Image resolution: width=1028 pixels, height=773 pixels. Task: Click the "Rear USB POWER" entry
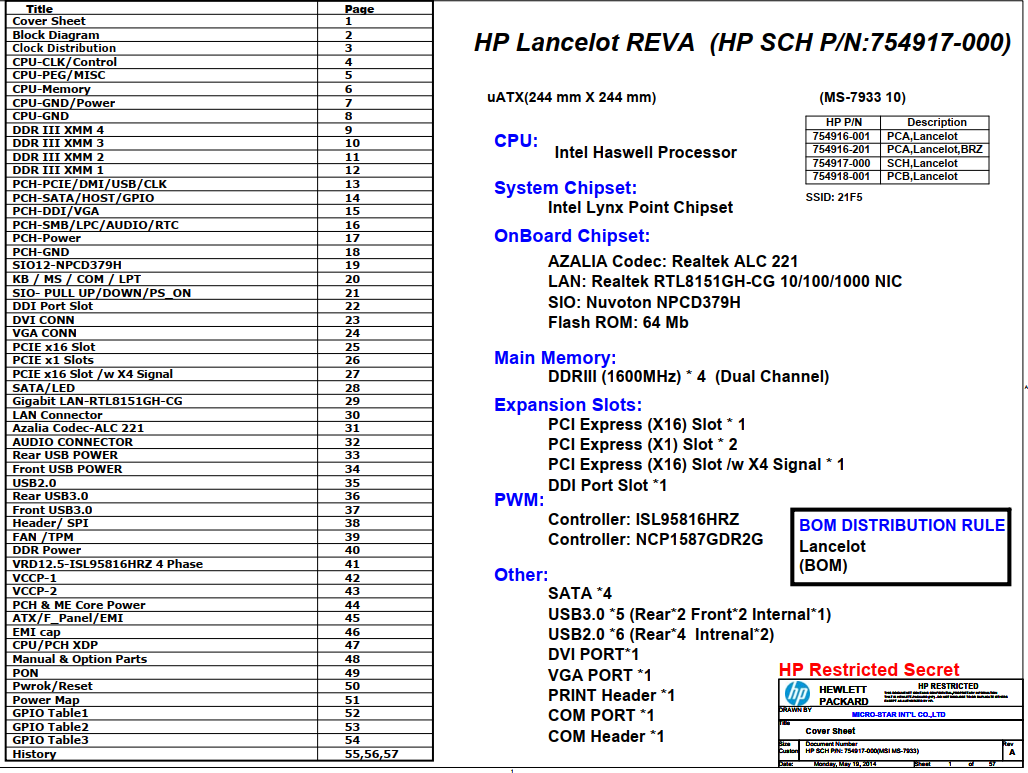point(65,455)
